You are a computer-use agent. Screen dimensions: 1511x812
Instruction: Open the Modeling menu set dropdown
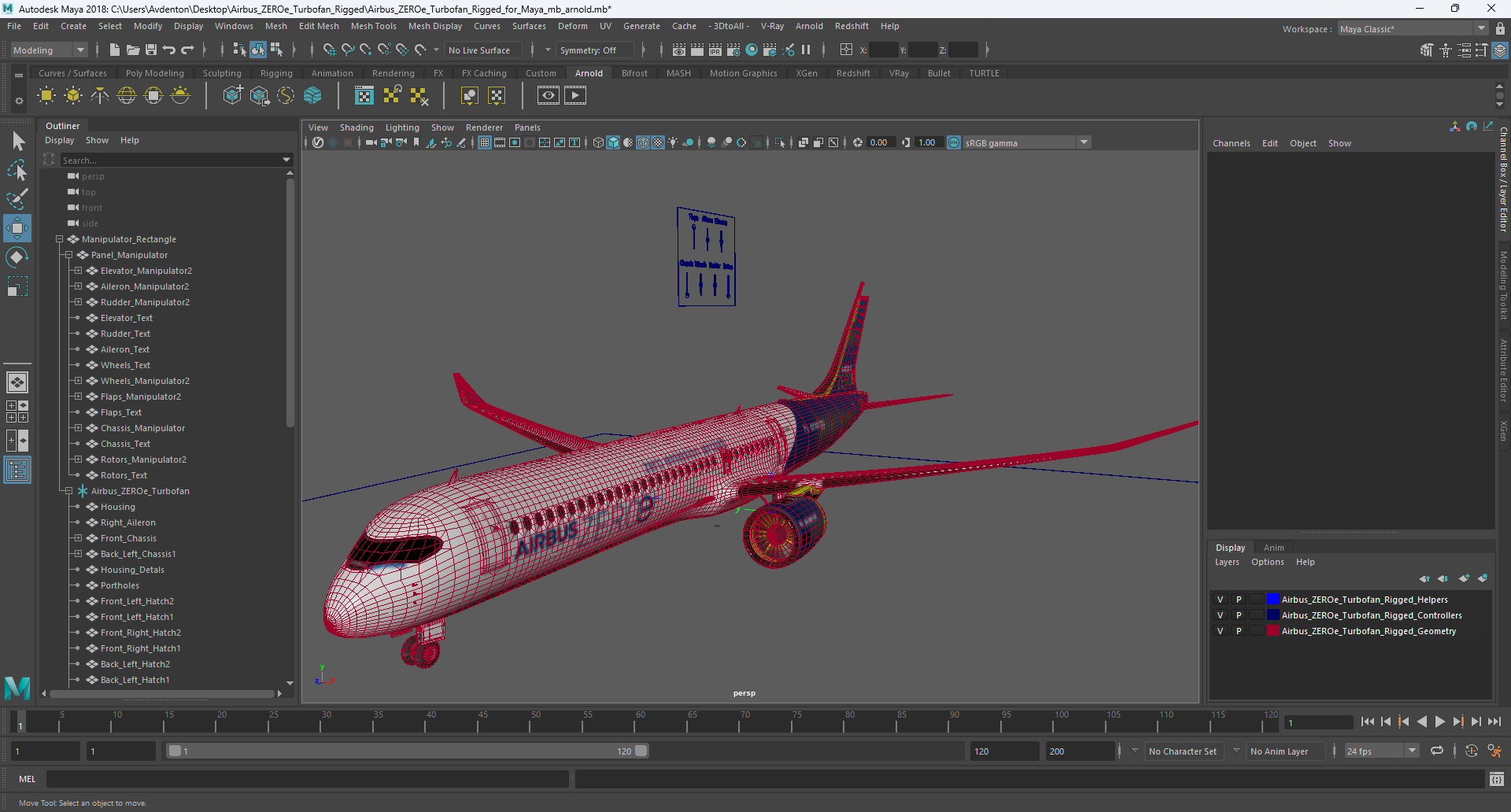click(x=49, y=50)
